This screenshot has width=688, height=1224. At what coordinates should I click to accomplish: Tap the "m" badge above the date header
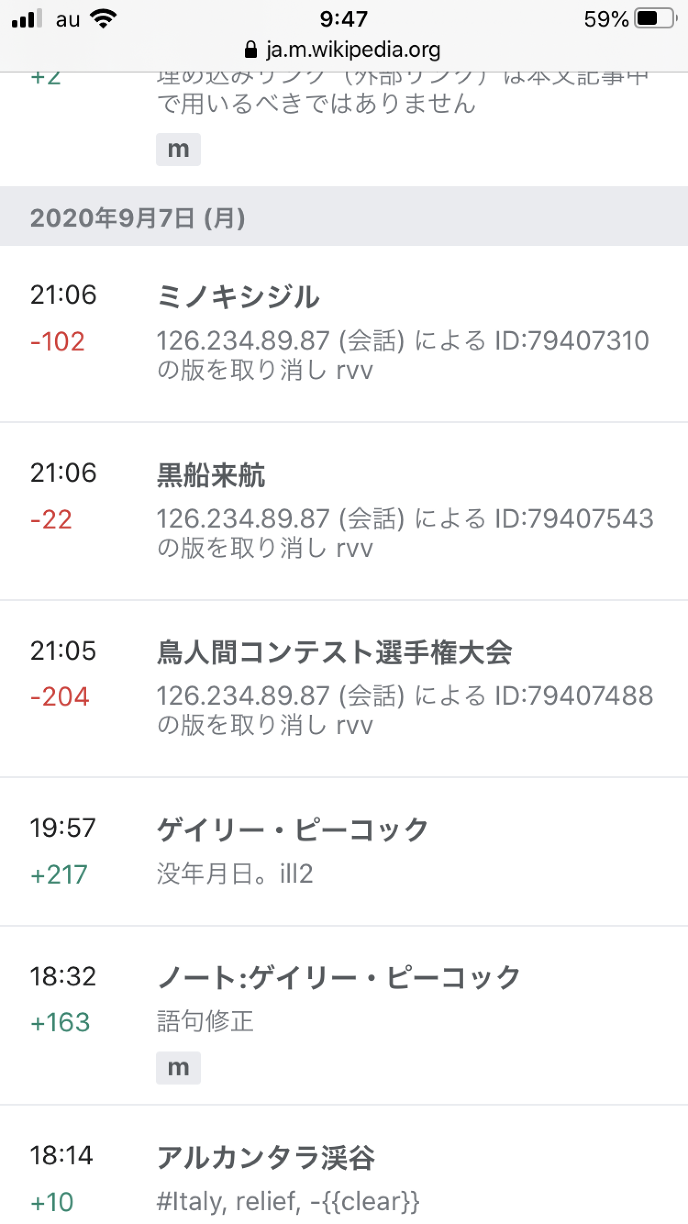pos(178,150)
